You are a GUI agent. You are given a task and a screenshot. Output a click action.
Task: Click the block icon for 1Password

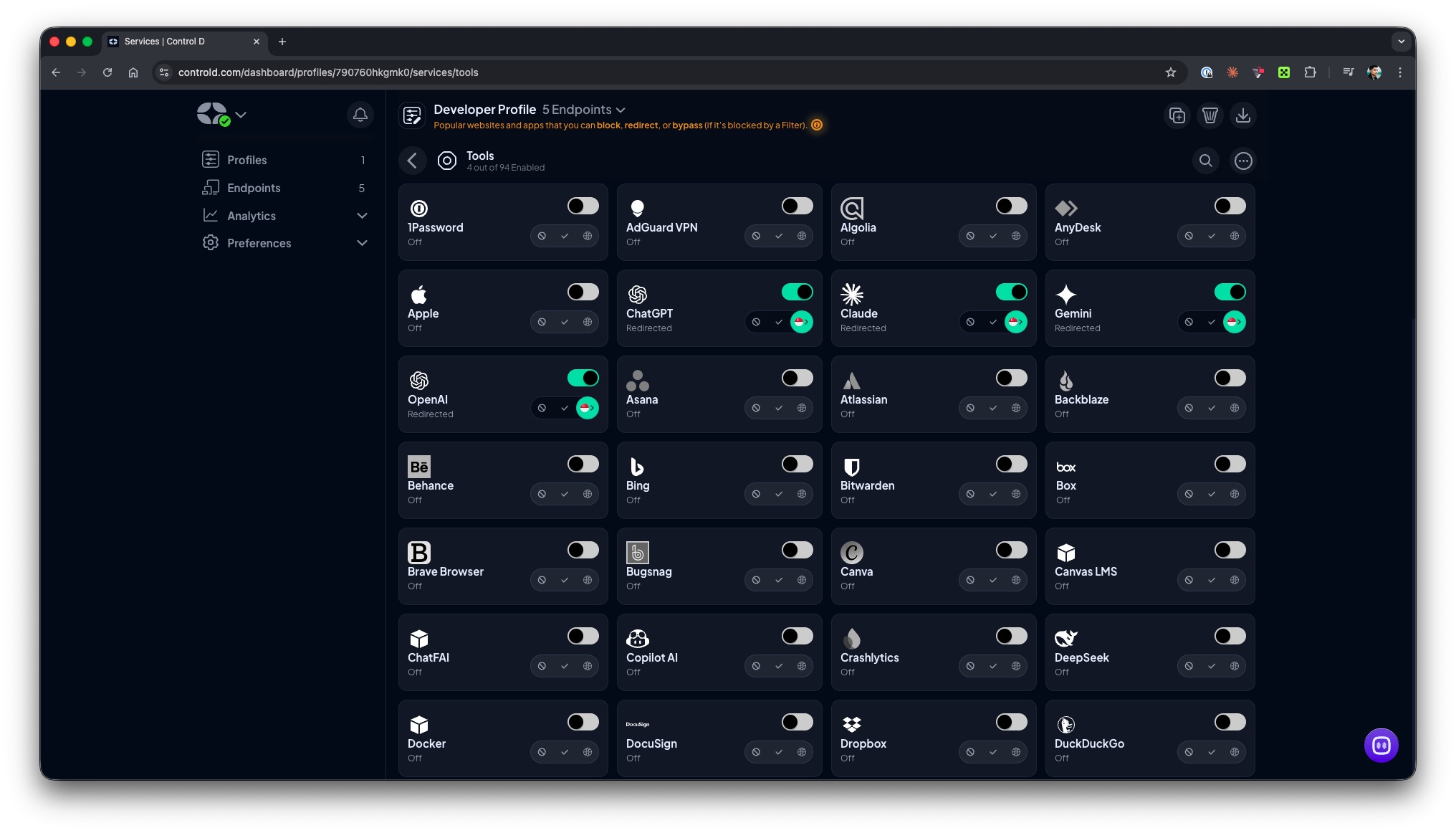(542, 236)
